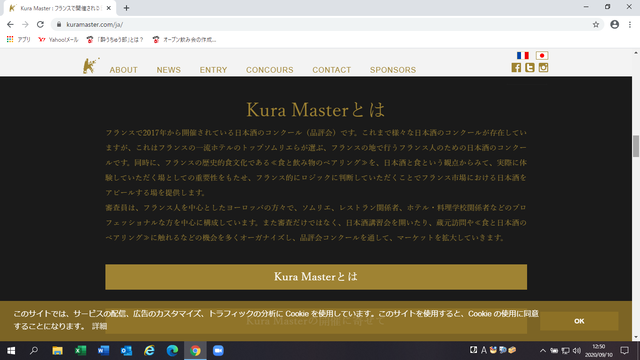Screen dimensions: 640x360
Task: Open the 詳細 cookie details link
Action: (99, 326)
